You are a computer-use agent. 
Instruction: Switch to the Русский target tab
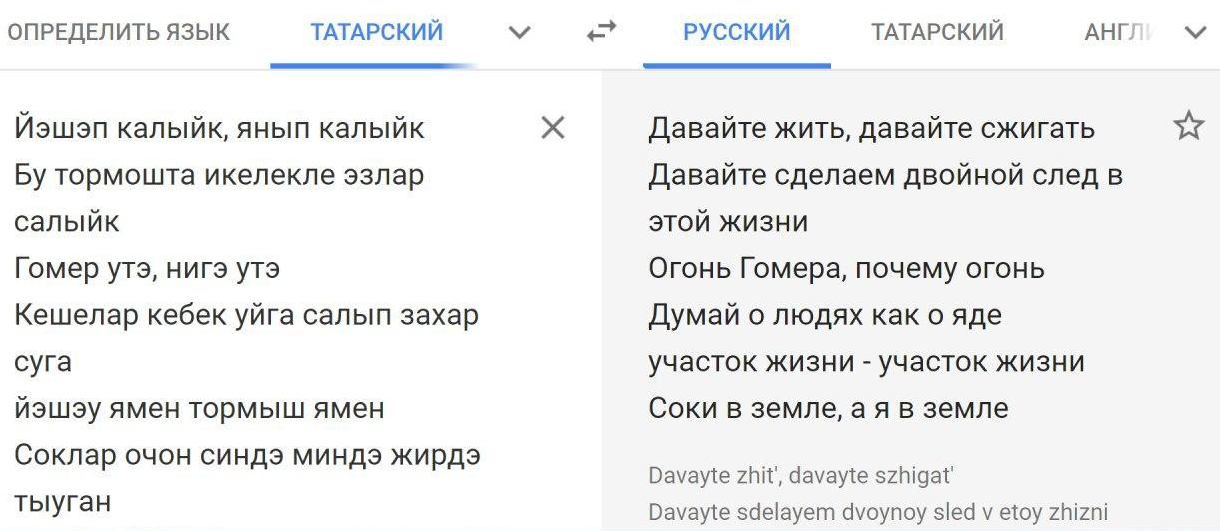[736, 32]
